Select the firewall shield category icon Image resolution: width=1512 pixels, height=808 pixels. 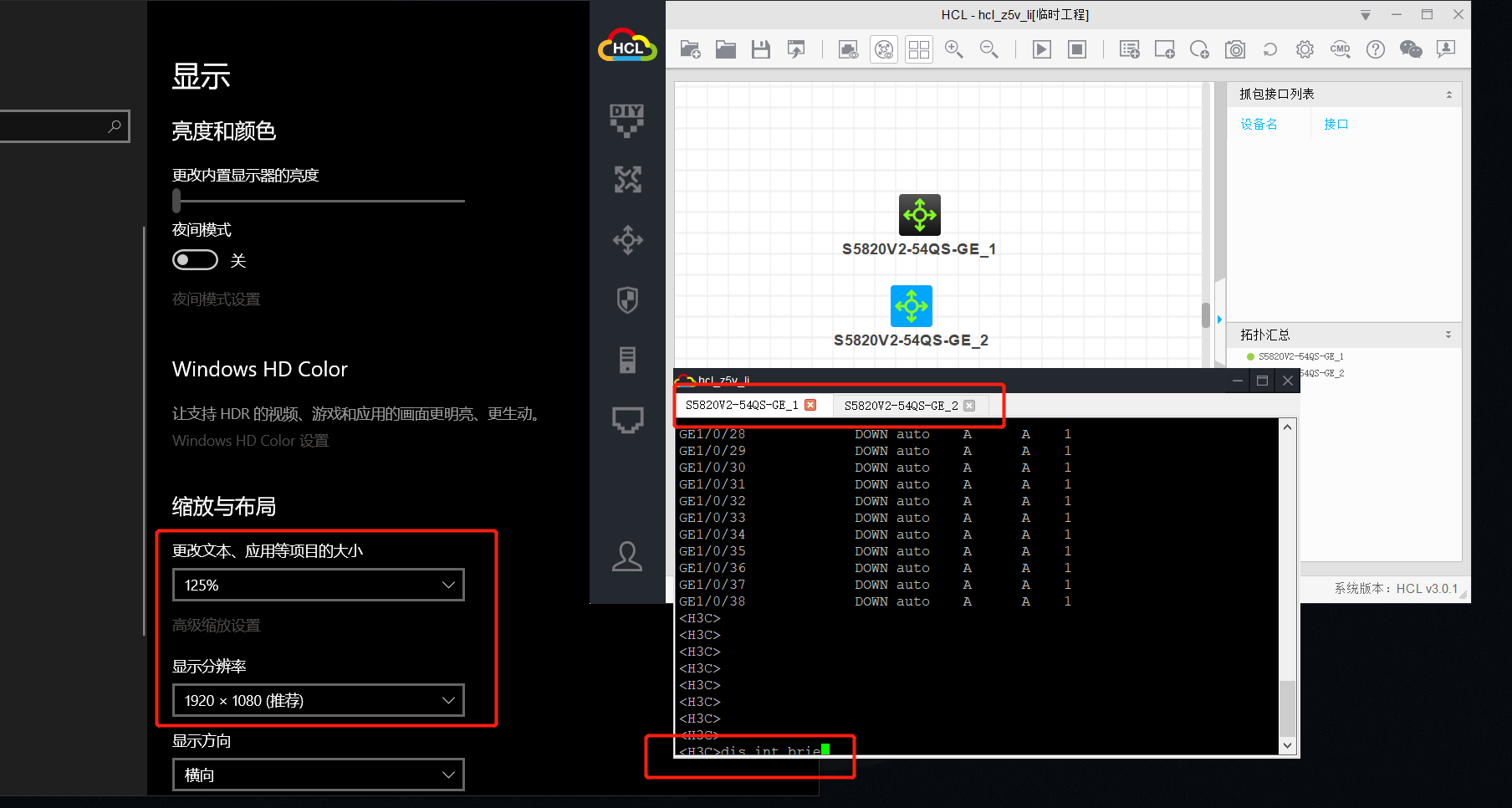coord(627,299)
